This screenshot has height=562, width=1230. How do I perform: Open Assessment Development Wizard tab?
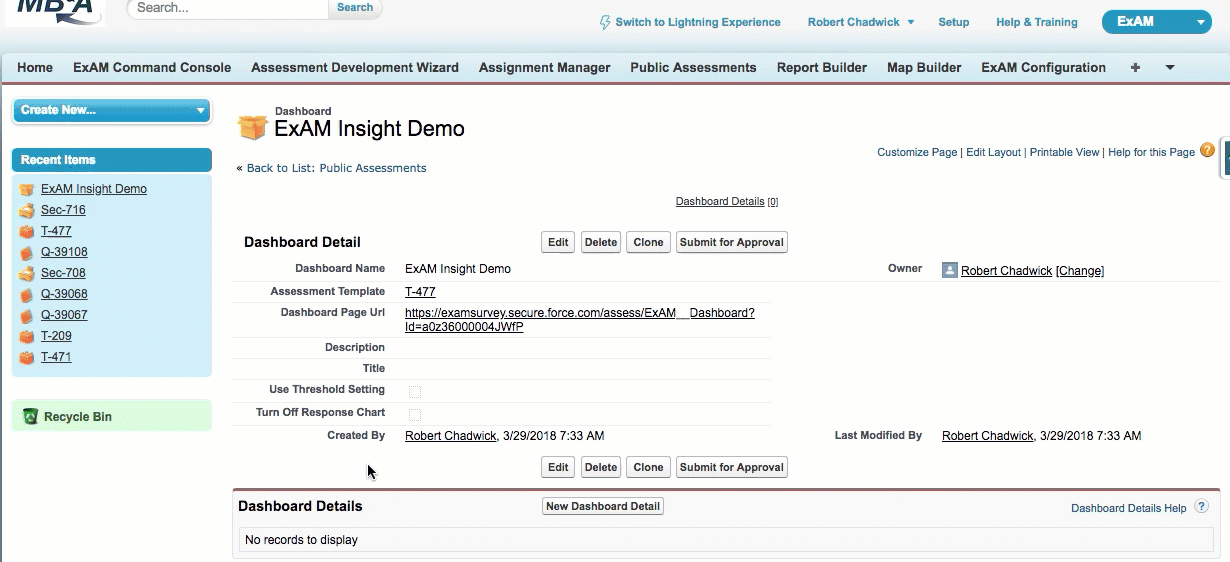tap(355, 68)
